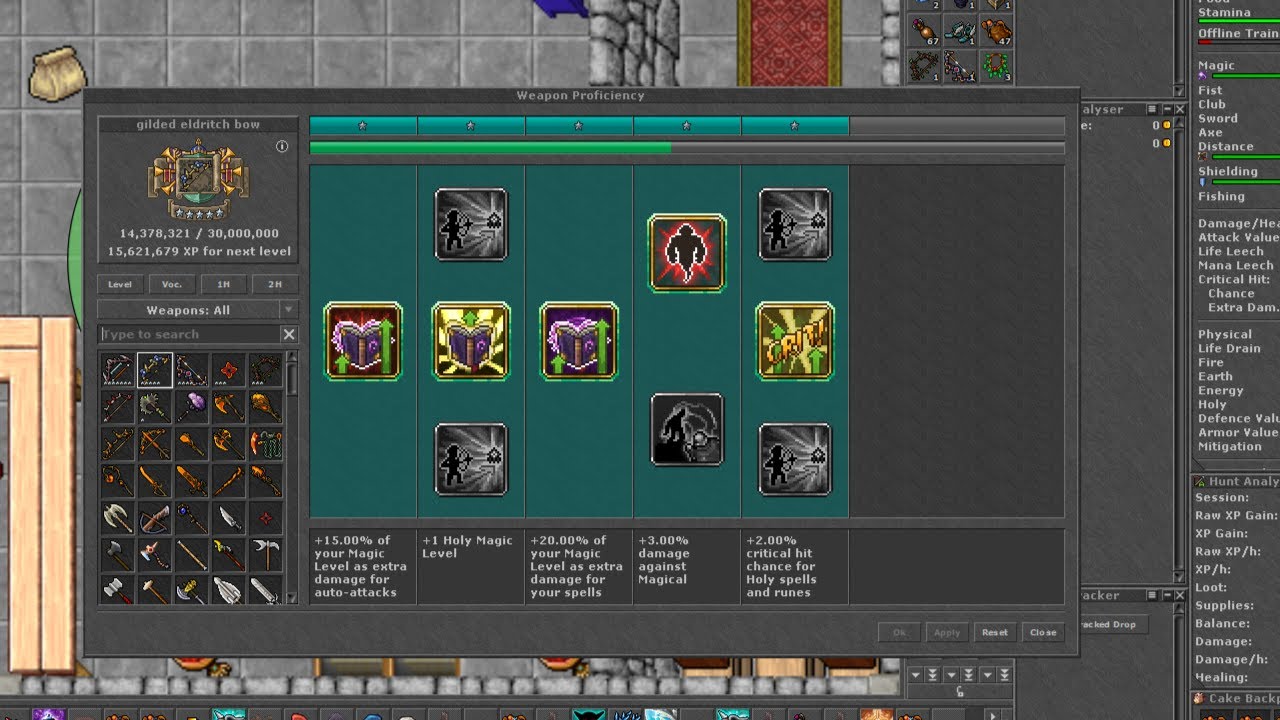This screenshot has width=1280, height=720.
Task: Pick the greyed top perk in fifth column
Action: 795,224
